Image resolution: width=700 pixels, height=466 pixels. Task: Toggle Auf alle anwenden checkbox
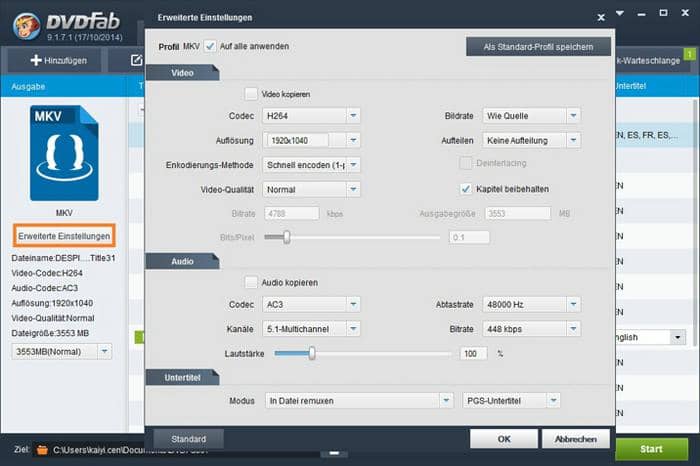click(x=210, y=46)
